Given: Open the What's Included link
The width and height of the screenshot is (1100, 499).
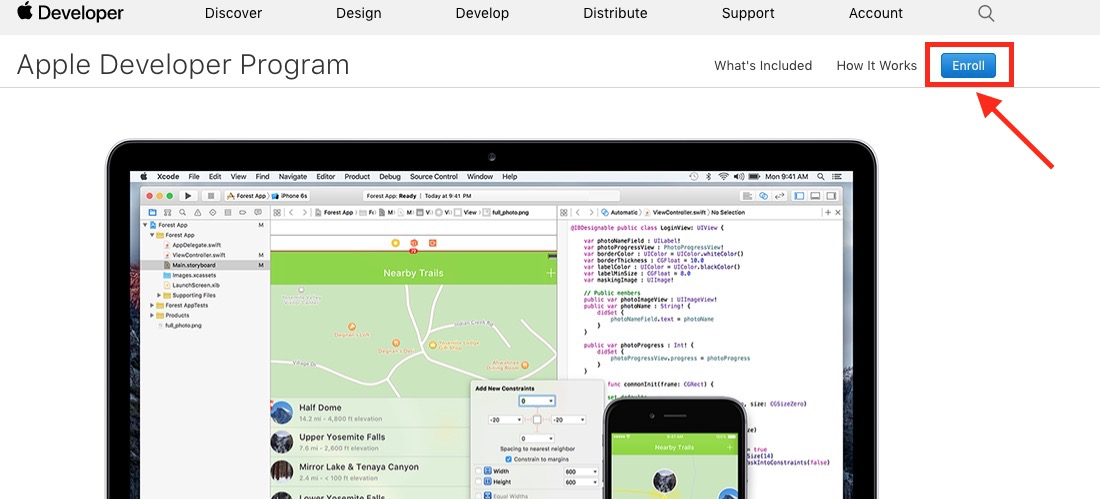Looking at the screenshot, I should tap(763, 66).
